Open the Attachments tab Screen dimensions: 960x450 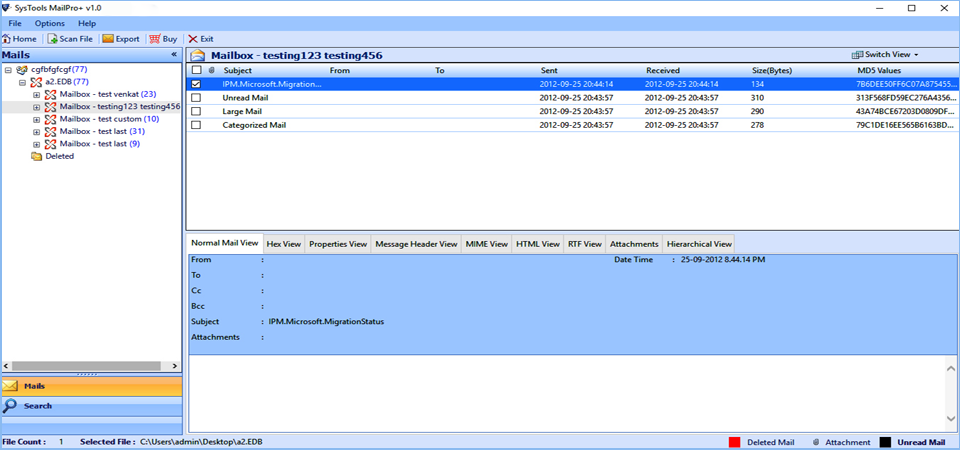point(634,244)
